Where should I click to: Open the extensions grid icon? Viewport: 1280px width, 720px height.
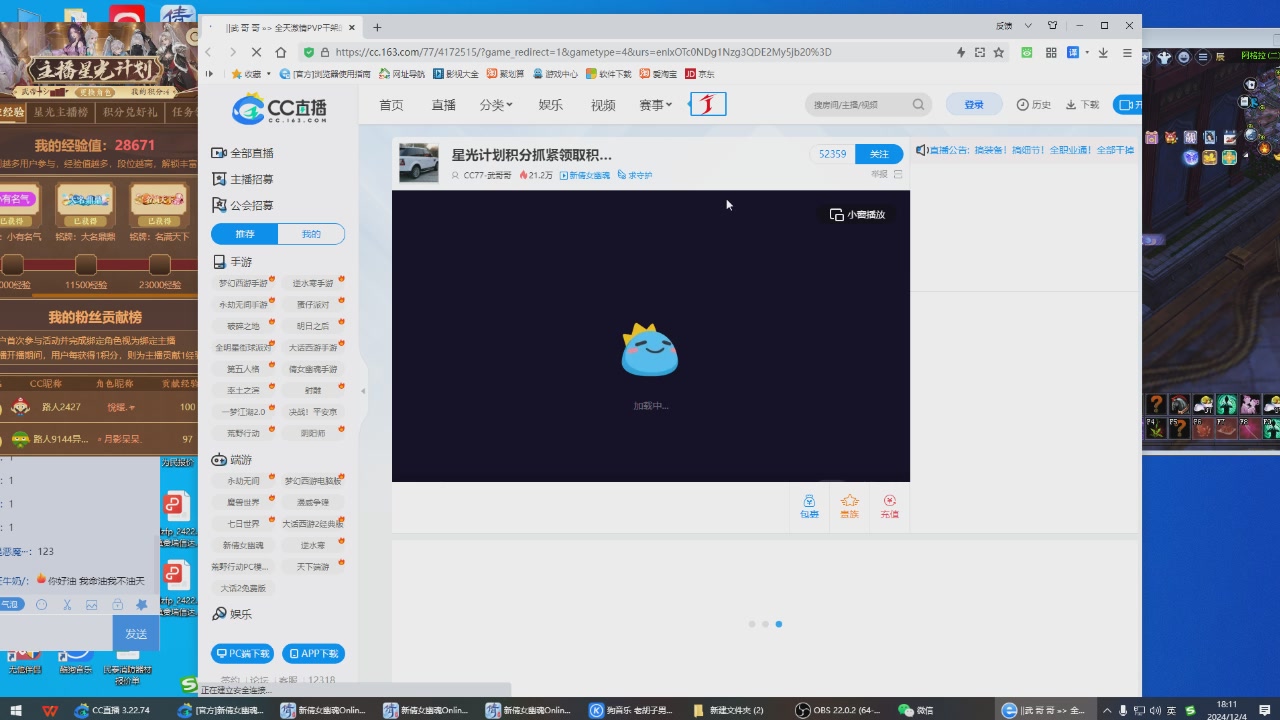pyautogui.click(x=1051, y=52)
